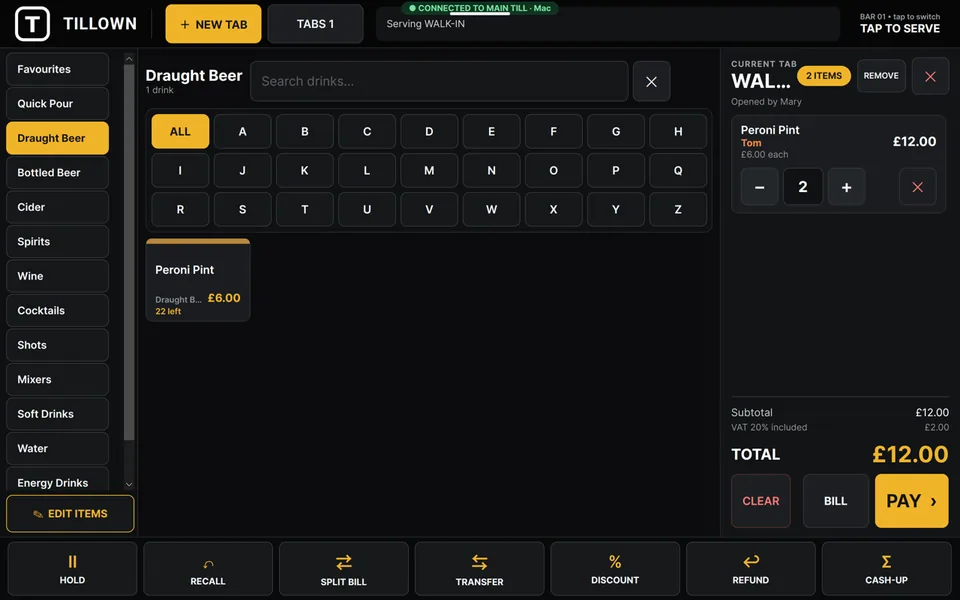The image size is (960, 600).
Task: Create a New Tab
Action: 213,24
